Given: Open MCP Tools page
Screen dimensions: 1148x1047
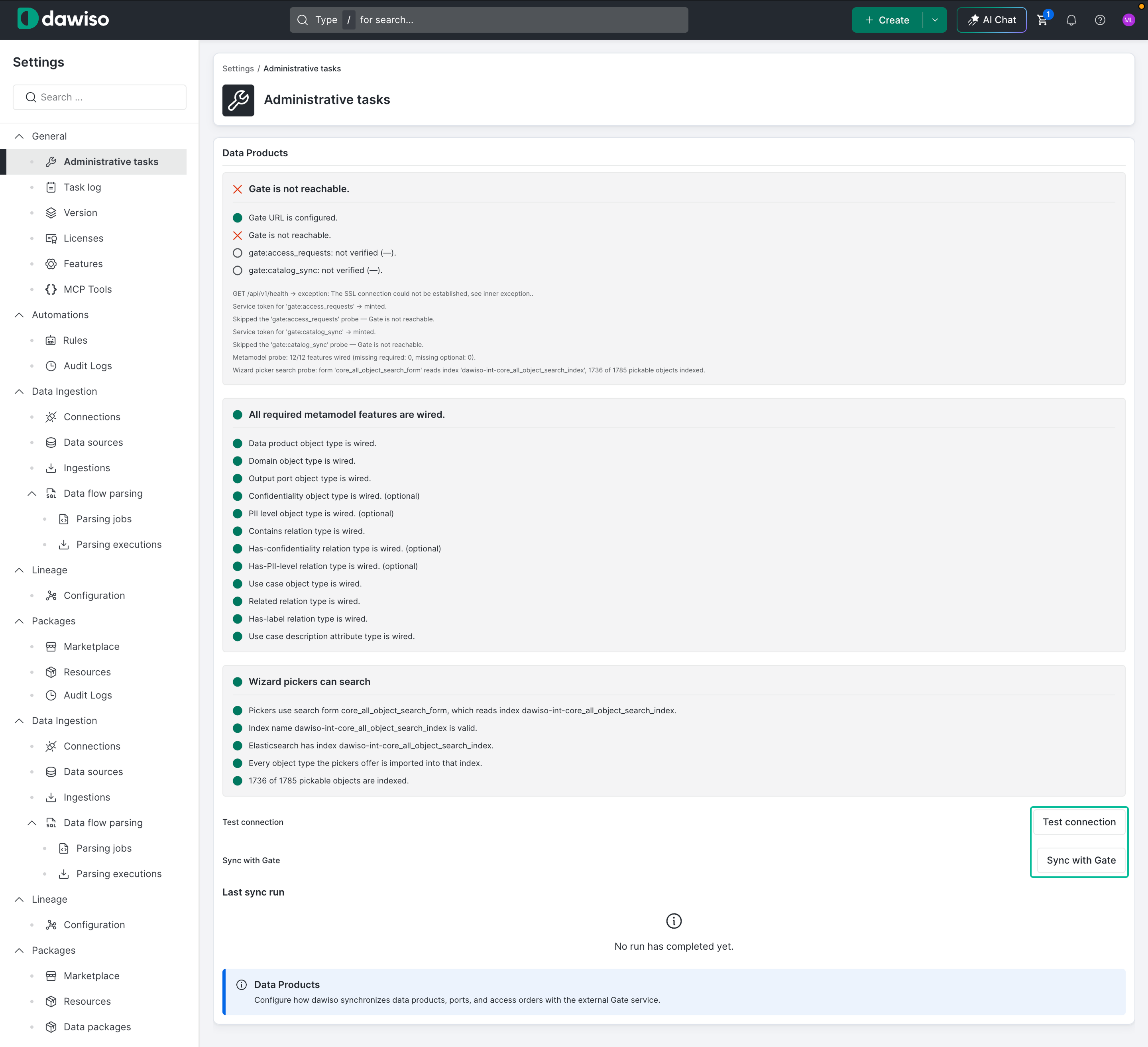Looking at the screenshot, I should (x=87, y=289).
